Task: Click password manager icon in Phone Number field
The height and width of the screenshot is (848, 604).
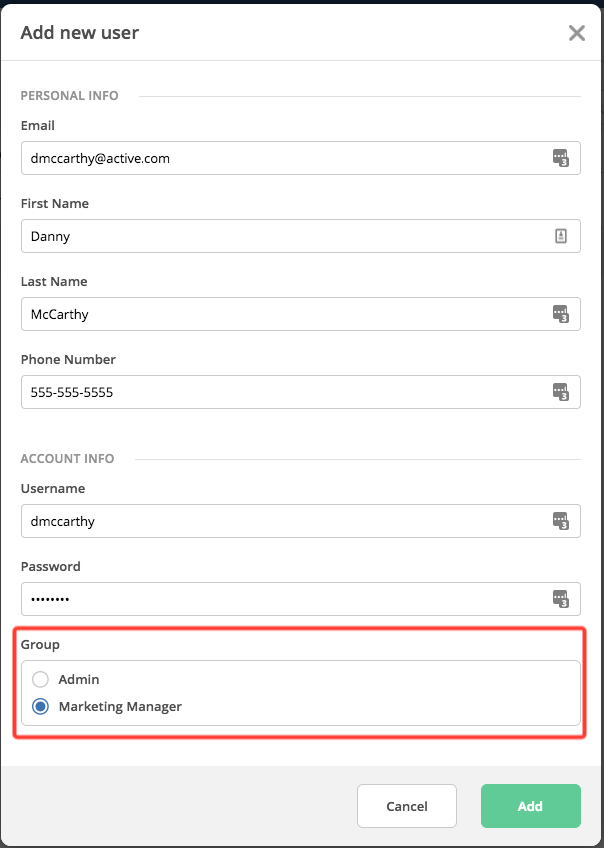Action: (x=561, y=392)
